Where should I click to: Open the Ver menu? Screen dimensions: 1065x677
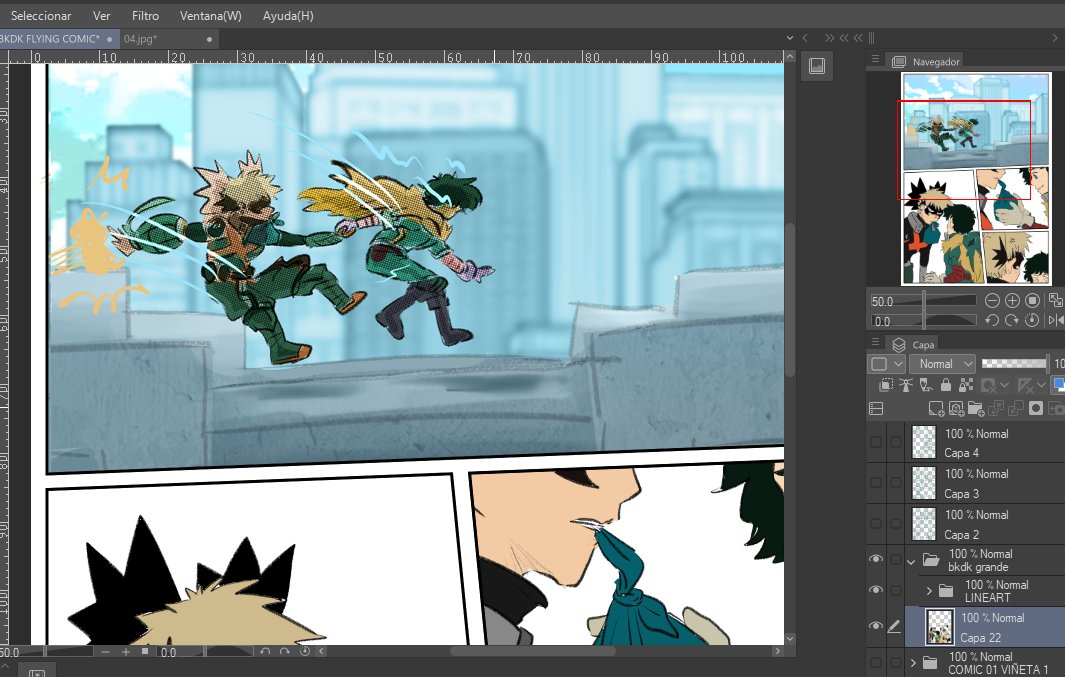(x=101, y=16)
